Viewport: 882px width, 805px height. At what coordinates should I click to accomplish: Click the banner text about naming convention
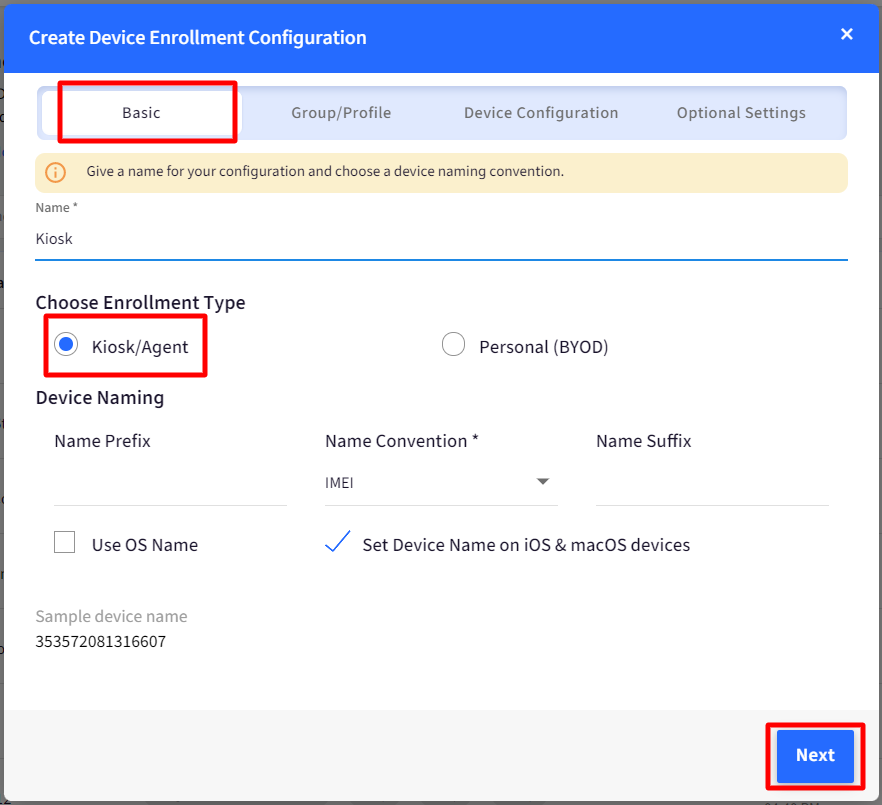(325, 172)
